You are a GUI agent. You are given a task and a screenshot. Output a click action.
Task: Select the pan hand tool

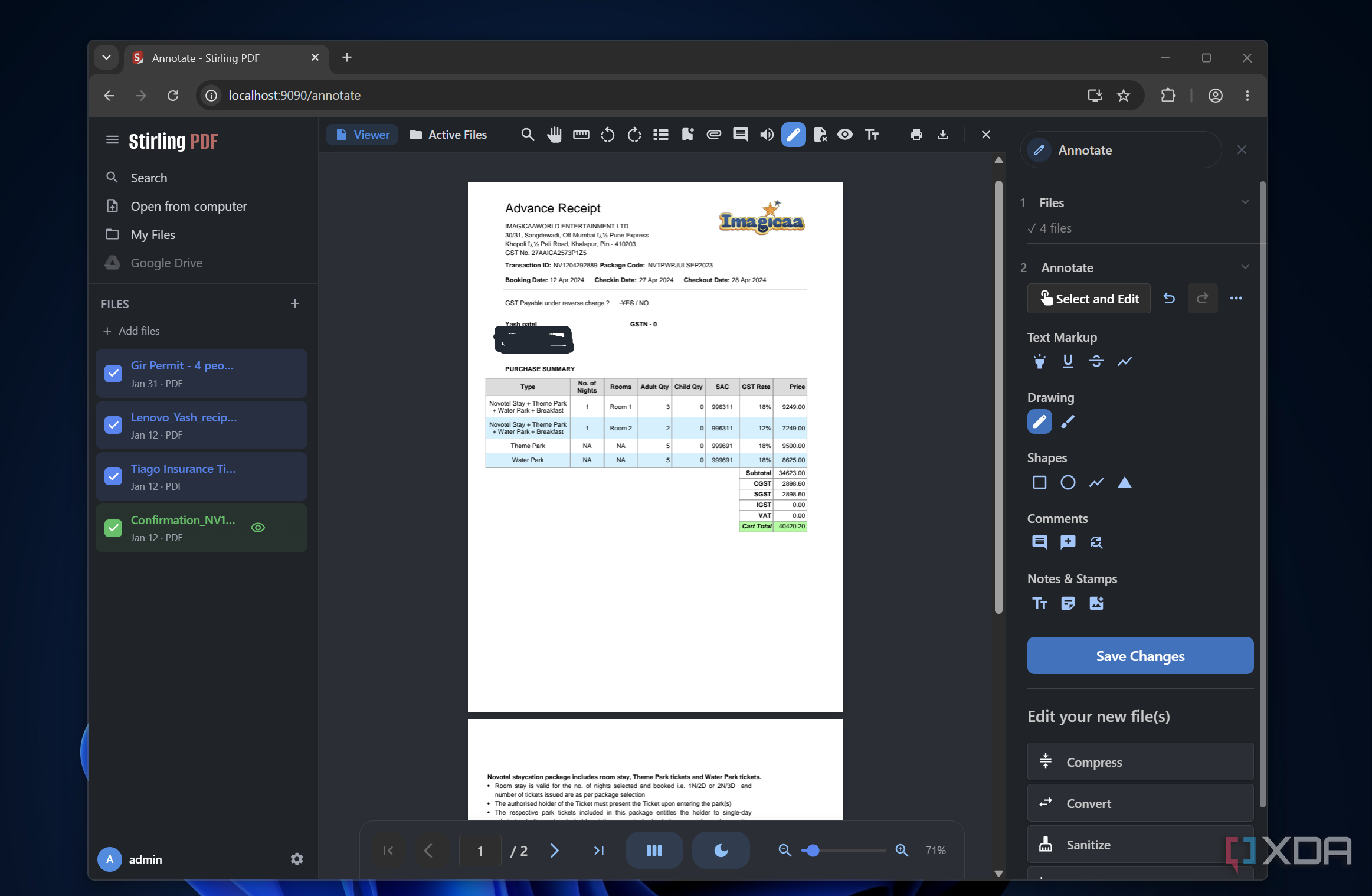tap(554, 135)
